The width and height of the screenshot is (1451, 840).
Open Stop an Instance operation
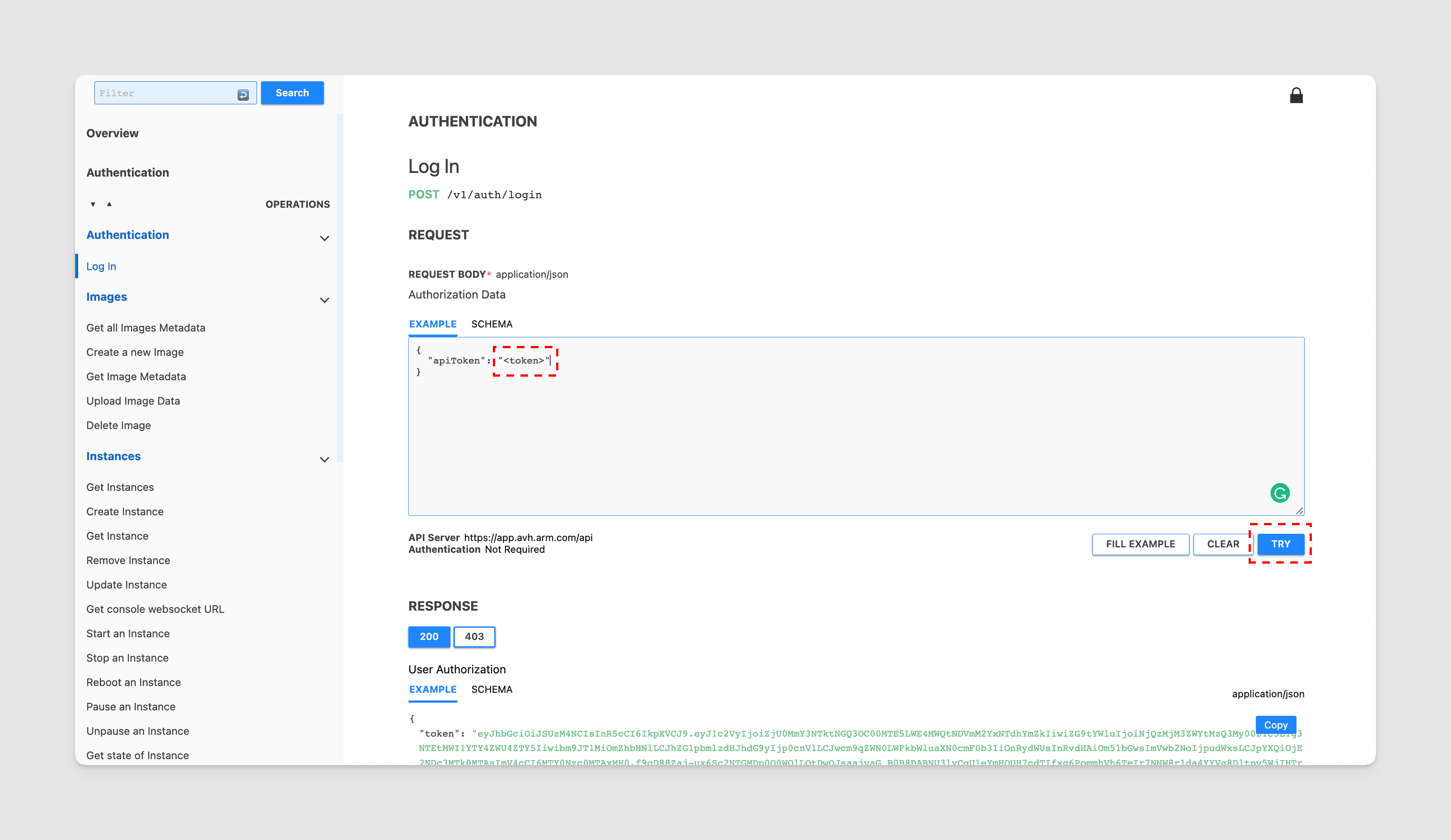pos(127,658)
